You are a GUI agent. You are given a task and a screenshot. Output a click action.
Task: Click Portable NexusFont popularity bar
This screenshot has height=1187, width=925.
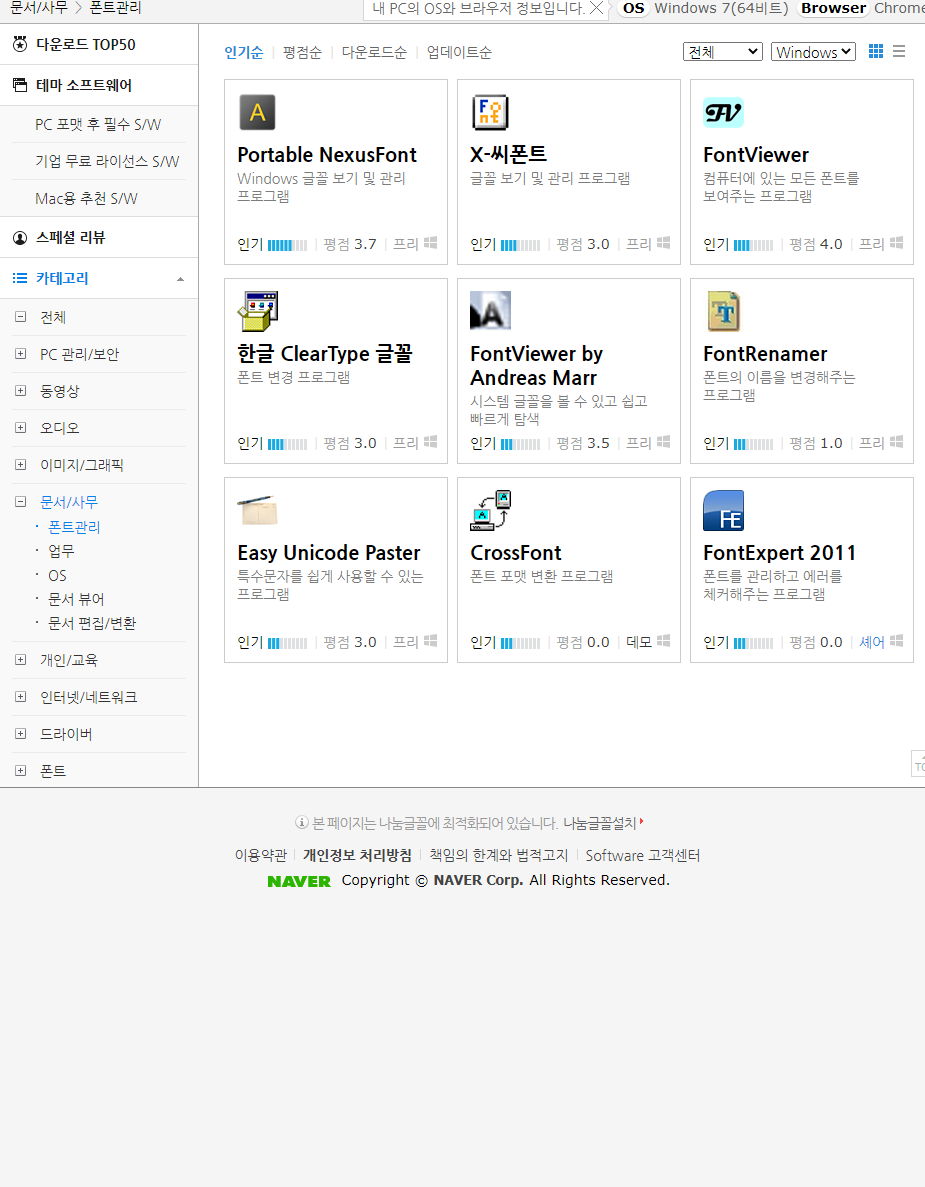(x=288, y=245)
